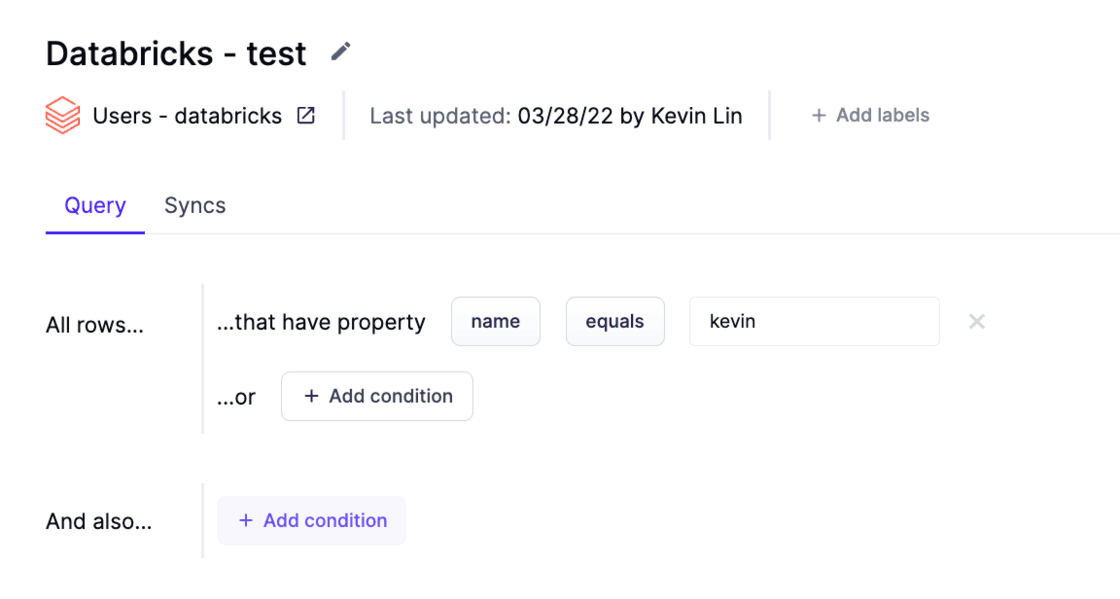1120x599 pixels.
Task: Open the Syncs tab
Action: tap(195, 206)
